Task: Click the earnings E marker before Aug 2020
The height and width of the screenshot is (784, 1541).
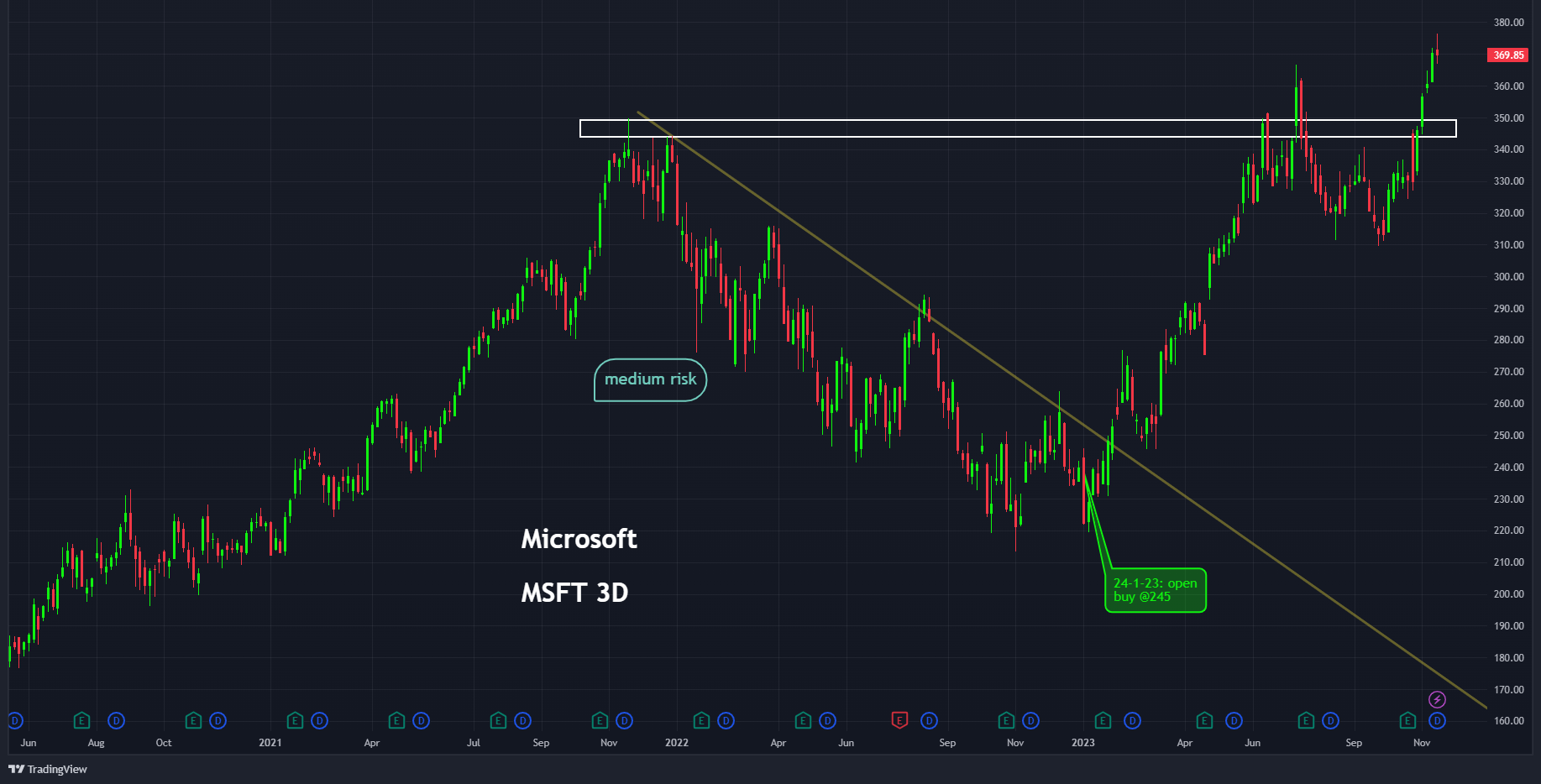Action: 81,720
